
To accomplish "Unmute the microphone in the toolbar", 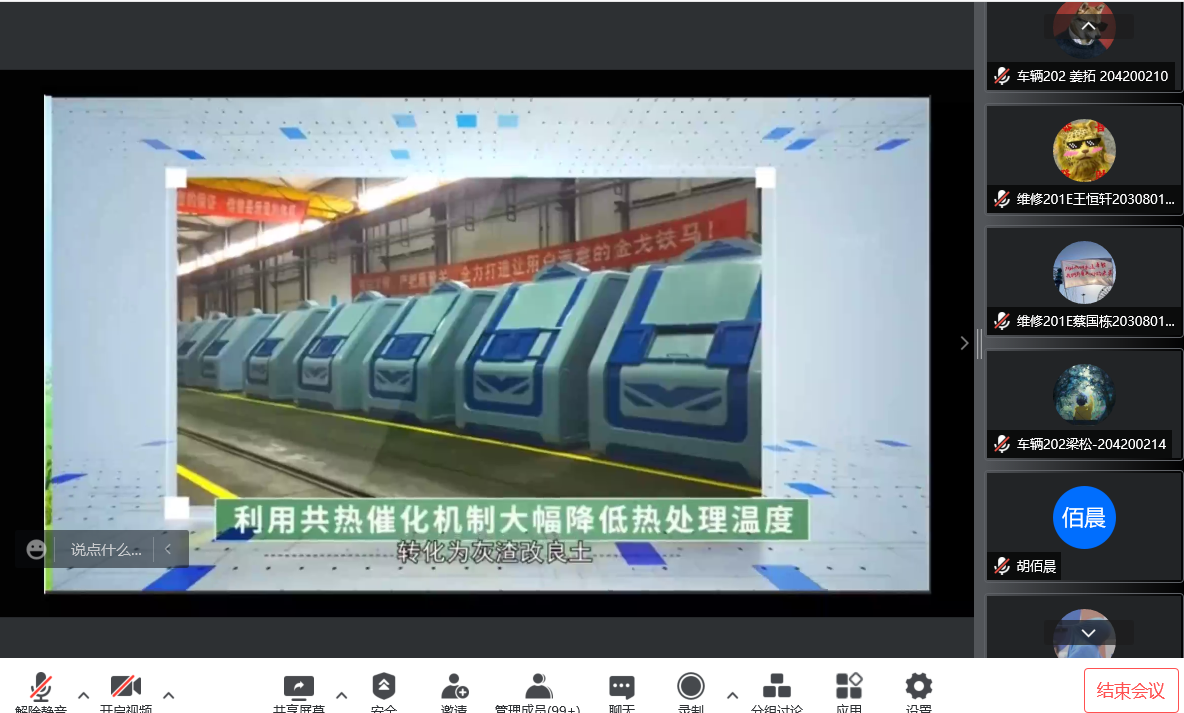I will (41, 688).
